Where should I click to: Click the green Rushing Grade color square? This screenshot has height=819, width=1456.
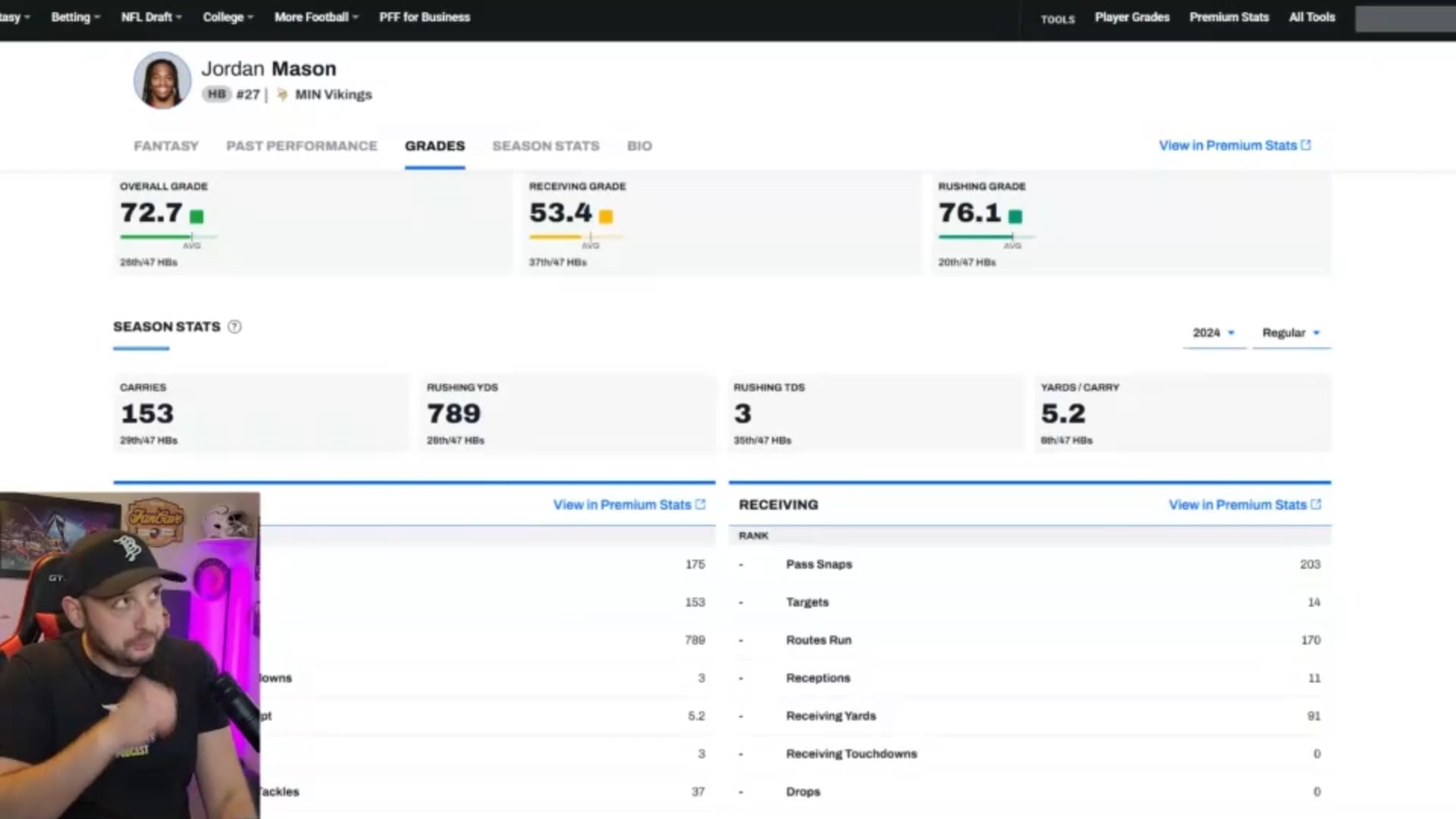point(1015,217)
